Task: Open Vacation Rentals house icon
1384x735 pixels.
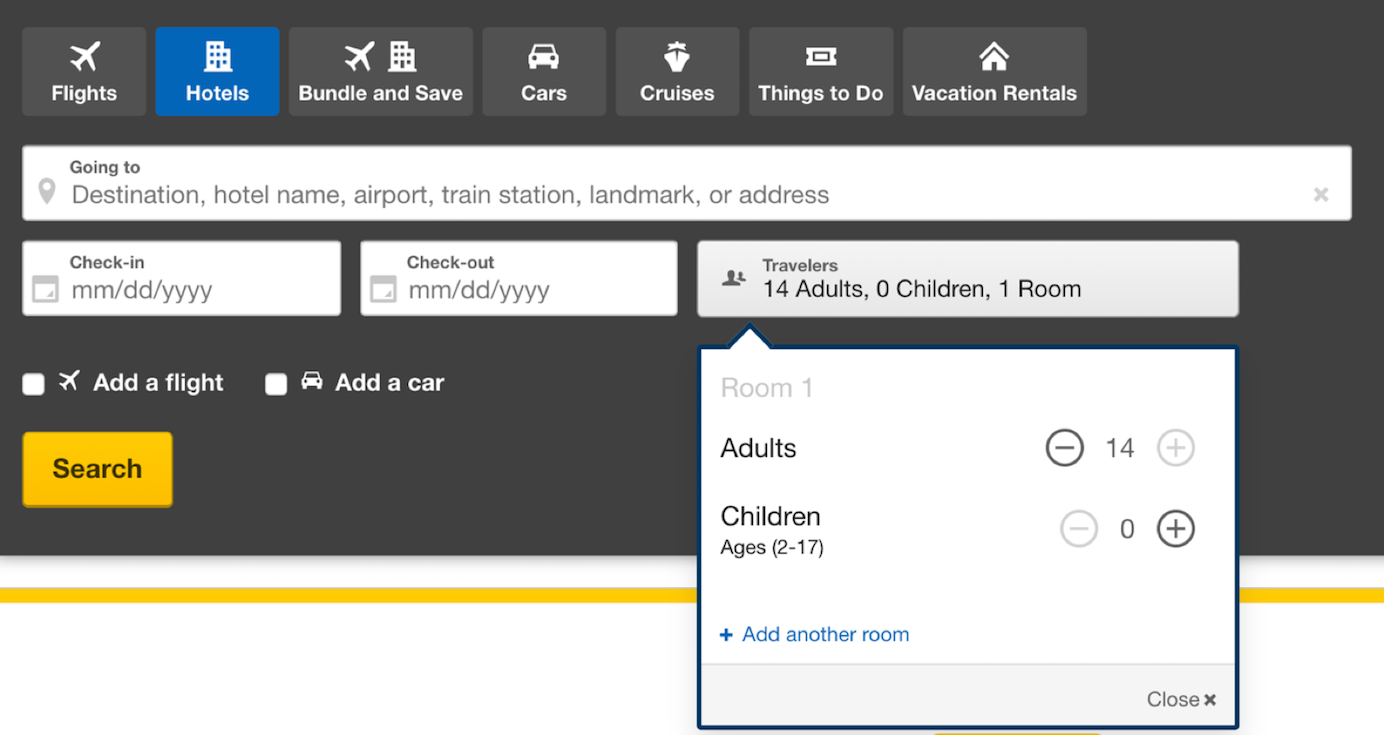Action: pyautogui.click(x=994, y=57)
